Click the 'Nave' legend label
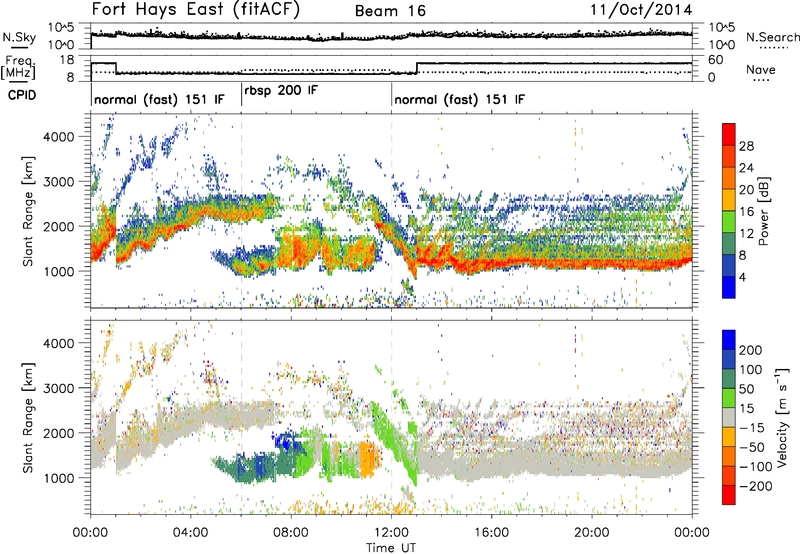Viewport: 800px width, 554px height. pyautogui.click(x=761, y=69)
